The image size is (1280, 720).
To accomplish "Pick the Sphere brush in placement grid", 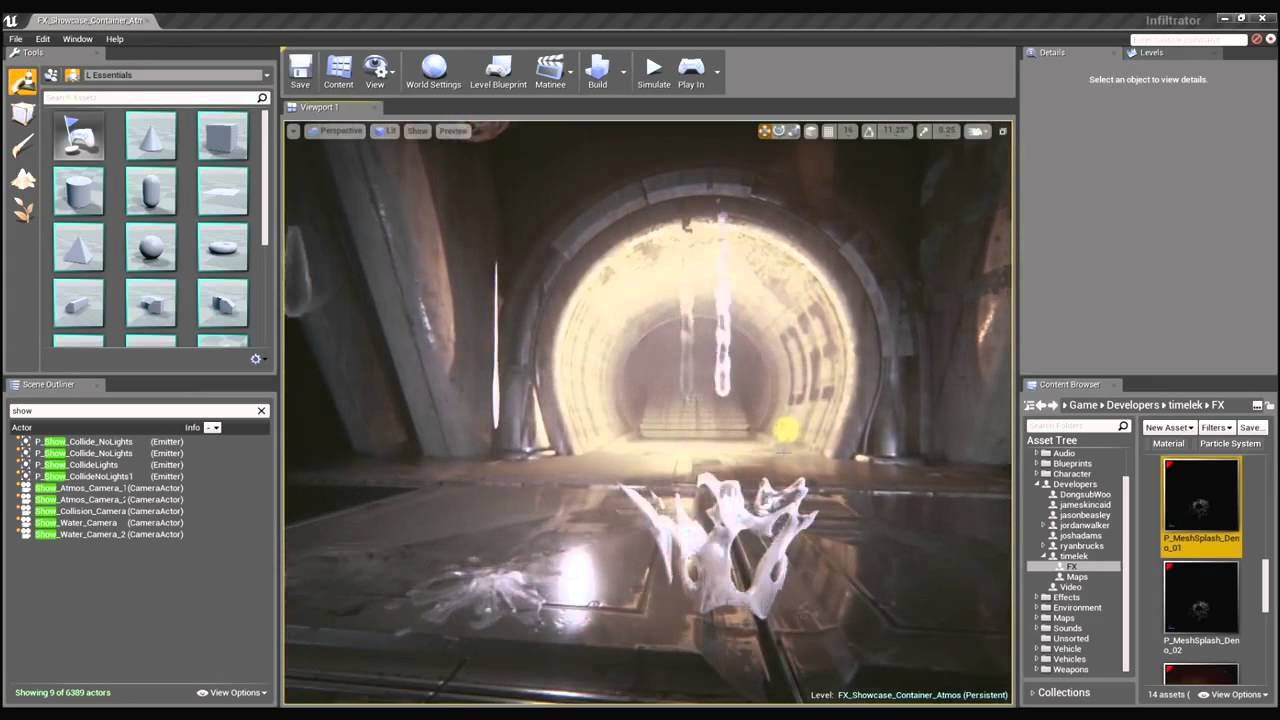I will 150,246.
